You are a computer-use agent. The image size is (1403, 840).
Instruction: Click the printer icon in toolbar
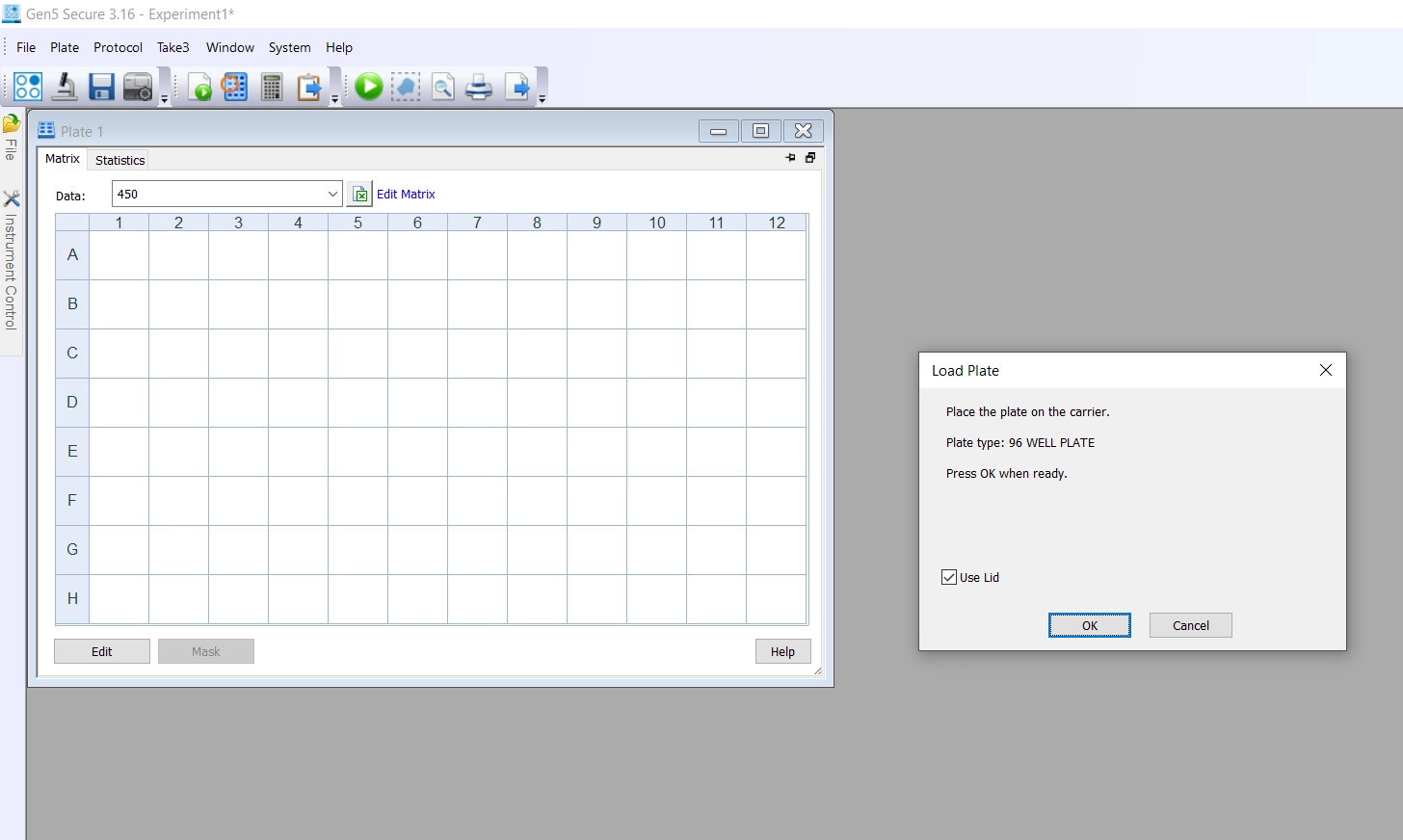479,87
